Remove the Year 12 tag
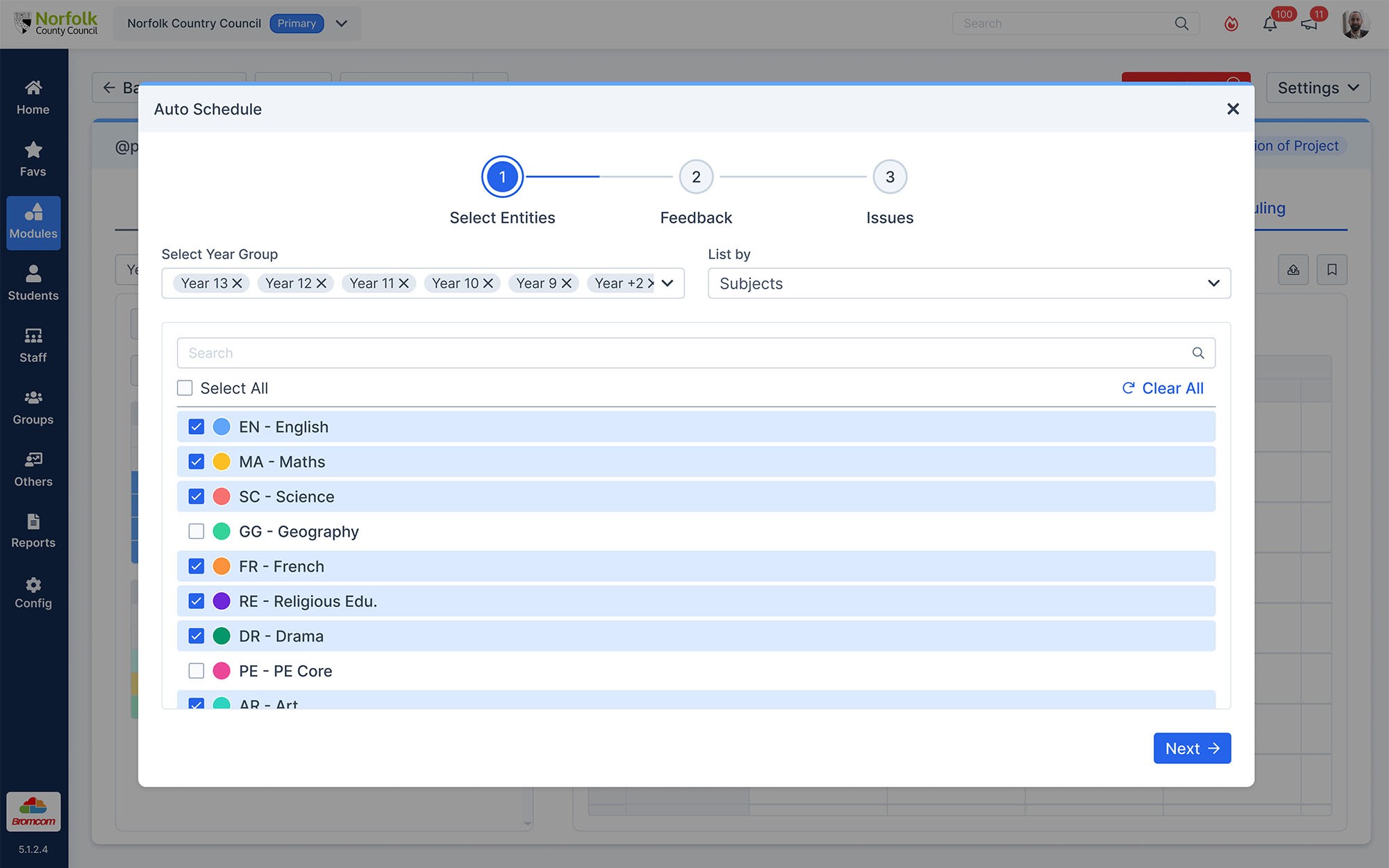 tap(321, 283)
